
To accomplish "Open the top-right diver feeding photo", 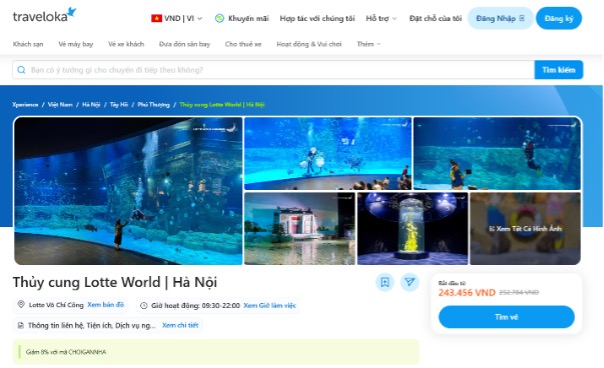I will point(497,153).
